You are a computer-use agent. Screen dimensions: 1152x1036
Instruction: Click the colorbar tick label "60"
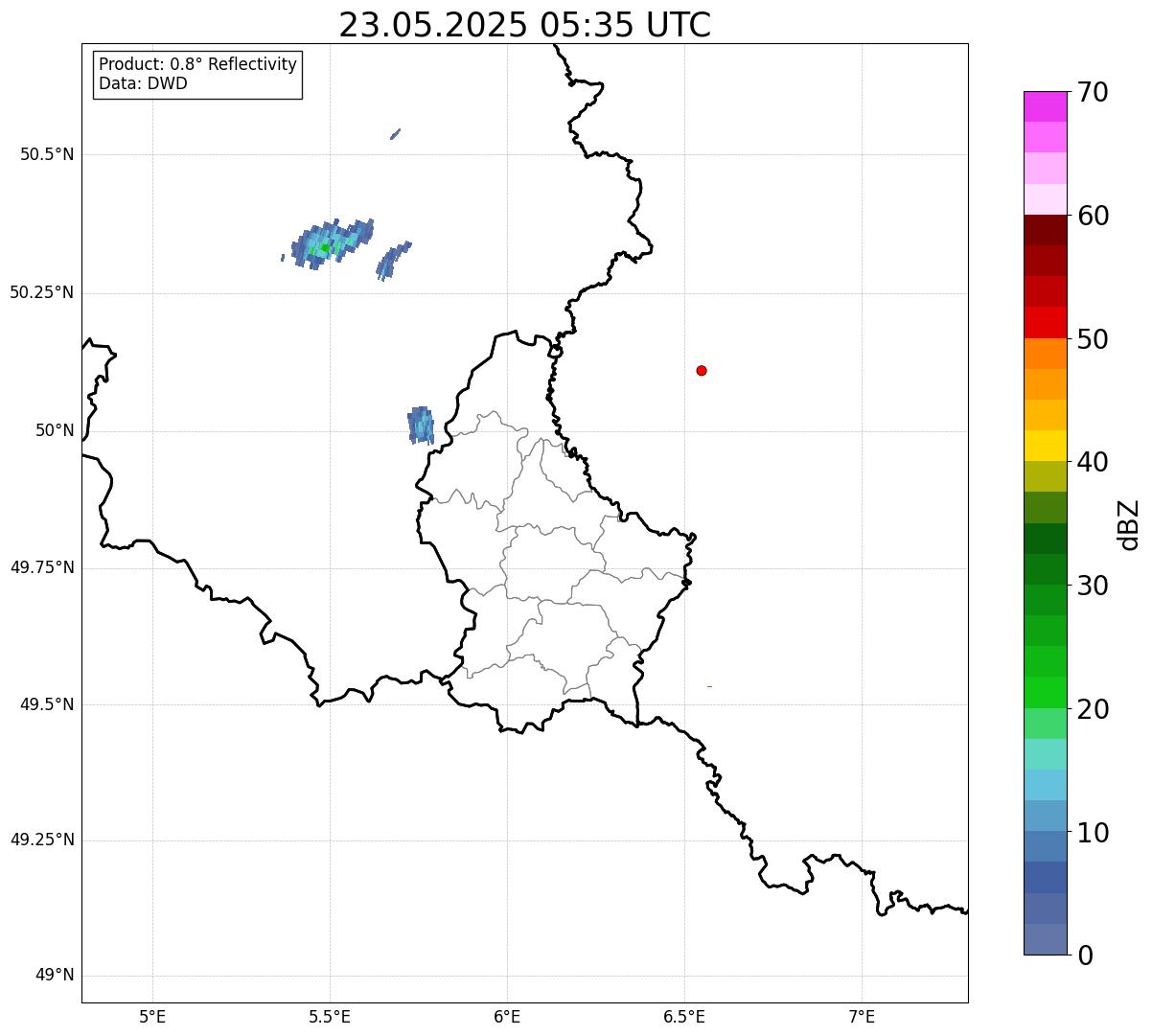click(1093, 216)
